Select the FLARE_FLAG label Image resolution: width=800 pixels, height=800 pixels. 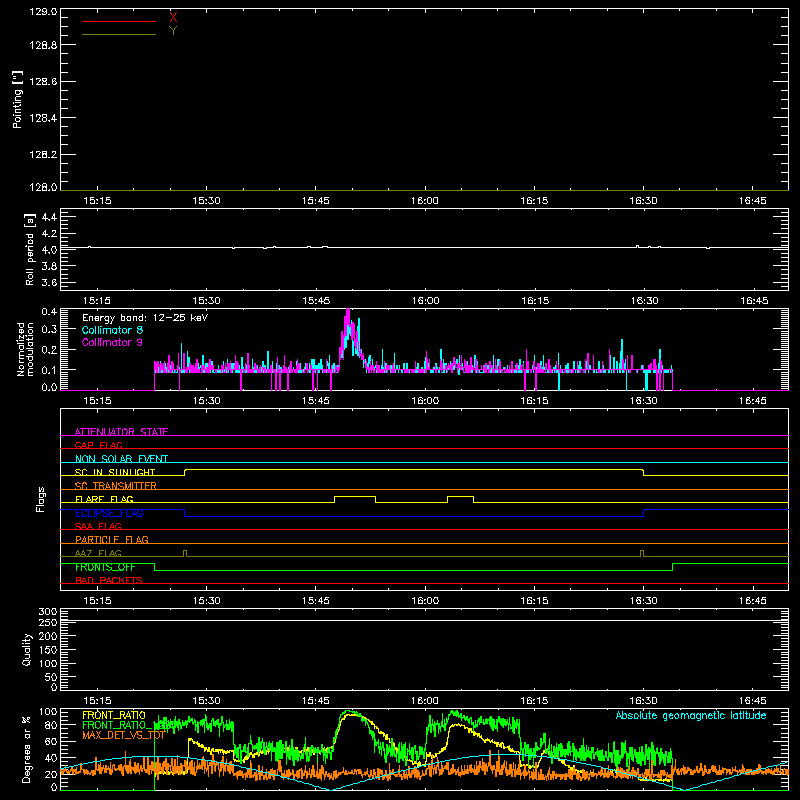click(104, 499)
